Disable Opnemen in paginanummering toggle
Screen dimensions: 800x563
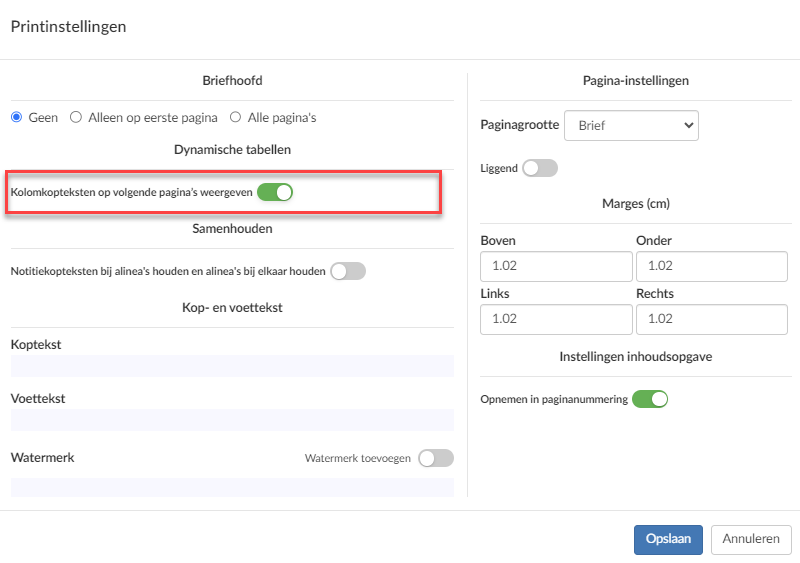coord(649,399)
